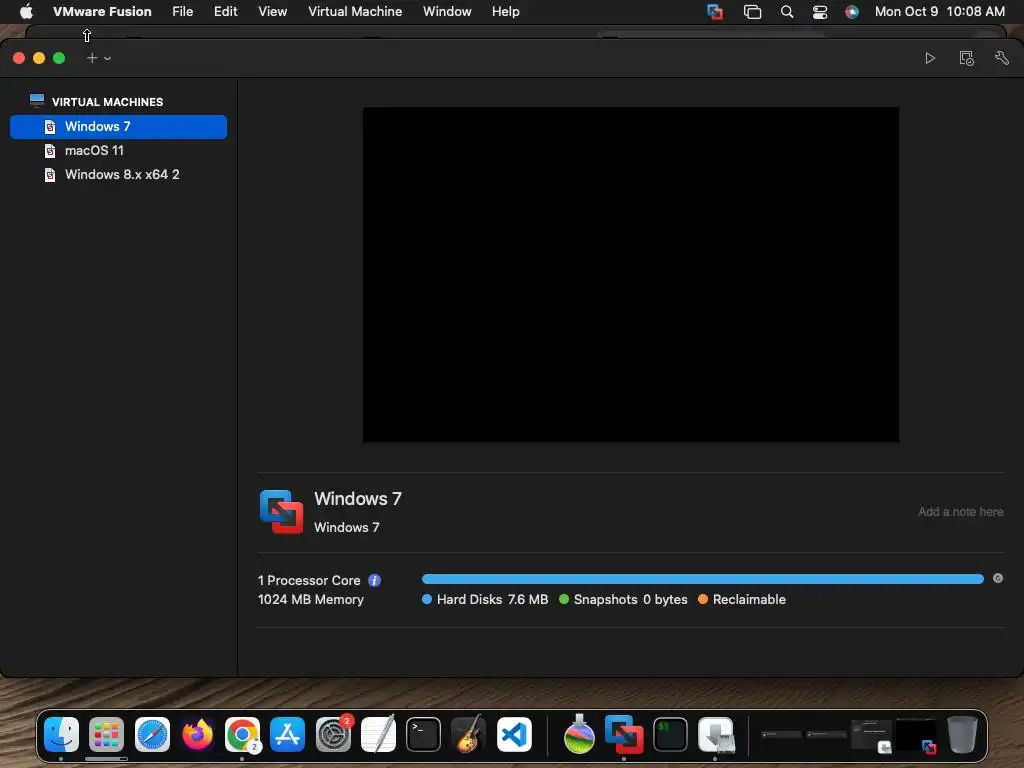1024x768 pixels.
Task: Click the VMware Fusion icon in the Dock
Action: tap(624, 735)
